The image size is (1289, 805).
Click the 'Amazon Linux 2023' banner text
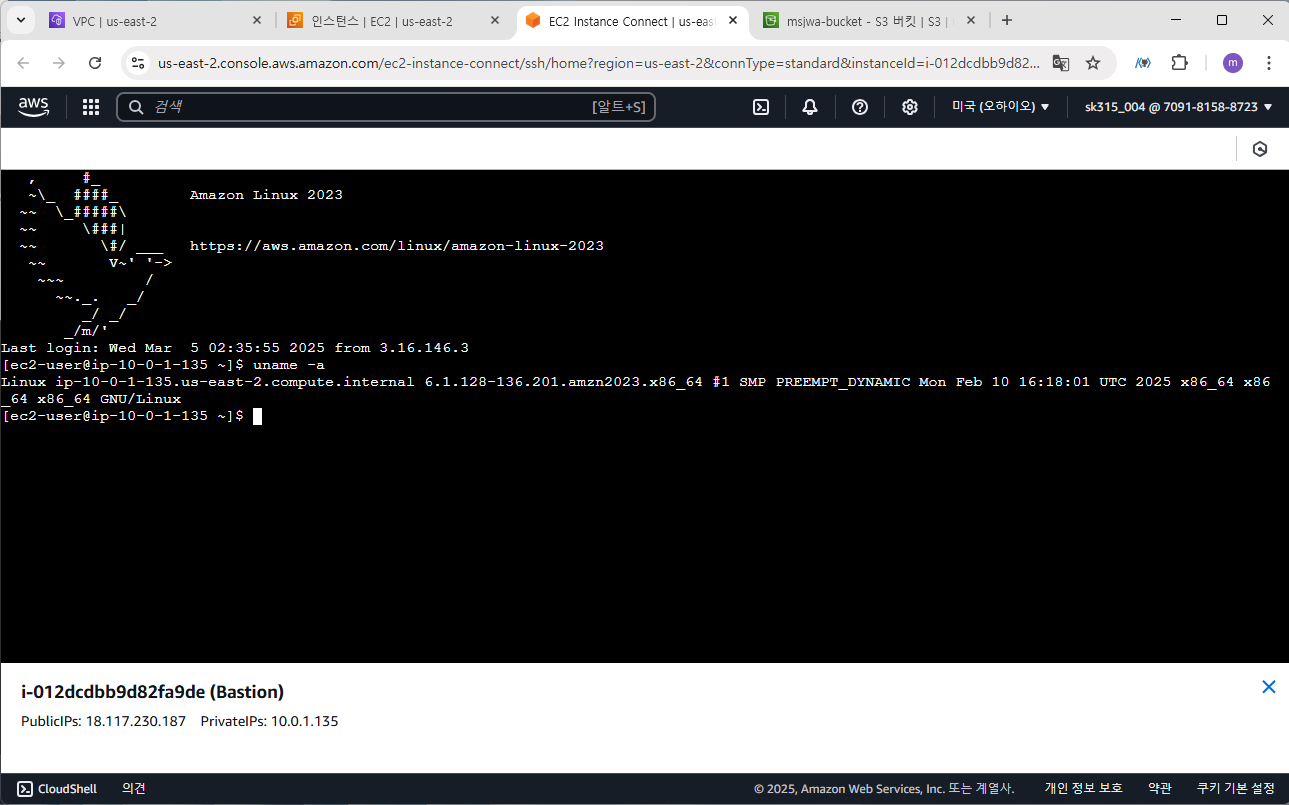tap(266, 195)
